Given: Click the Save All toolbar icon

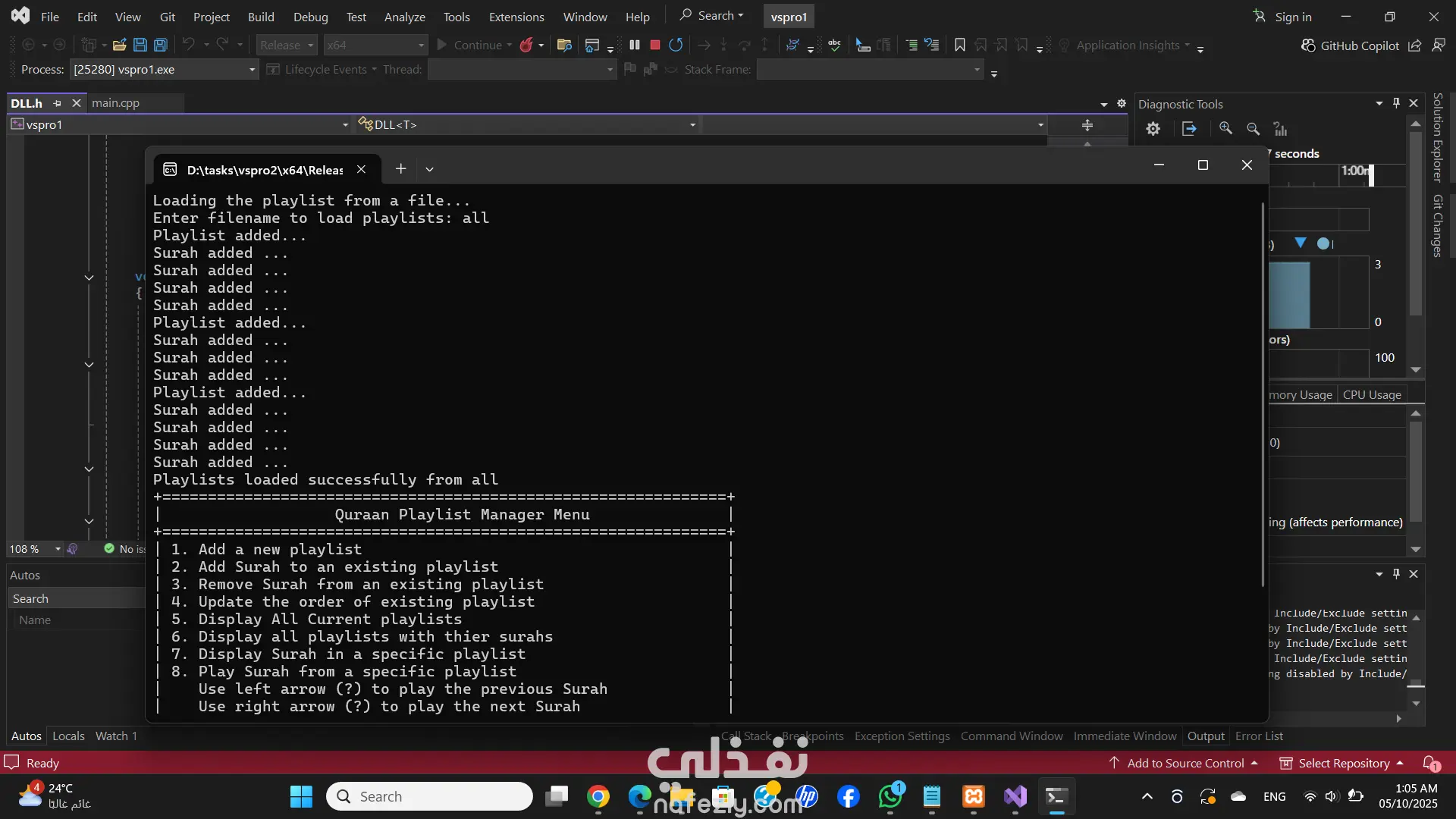Looking at the screenshot, I should pos(161,45).
